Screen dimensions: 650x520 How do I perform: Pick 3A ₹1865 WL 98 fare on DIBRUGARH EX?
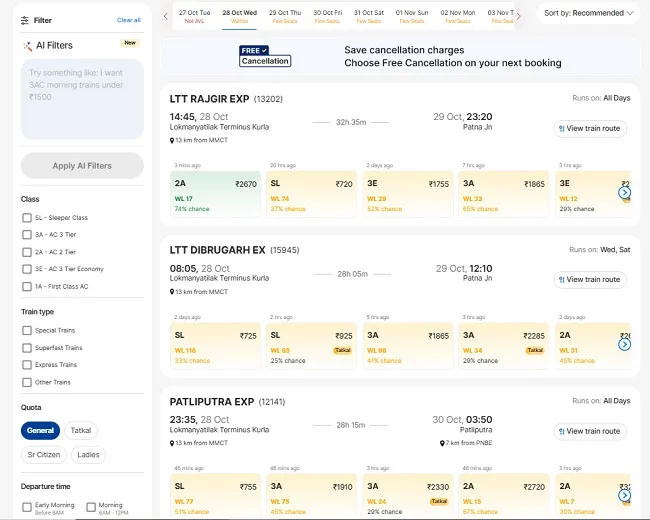[408, 346]
